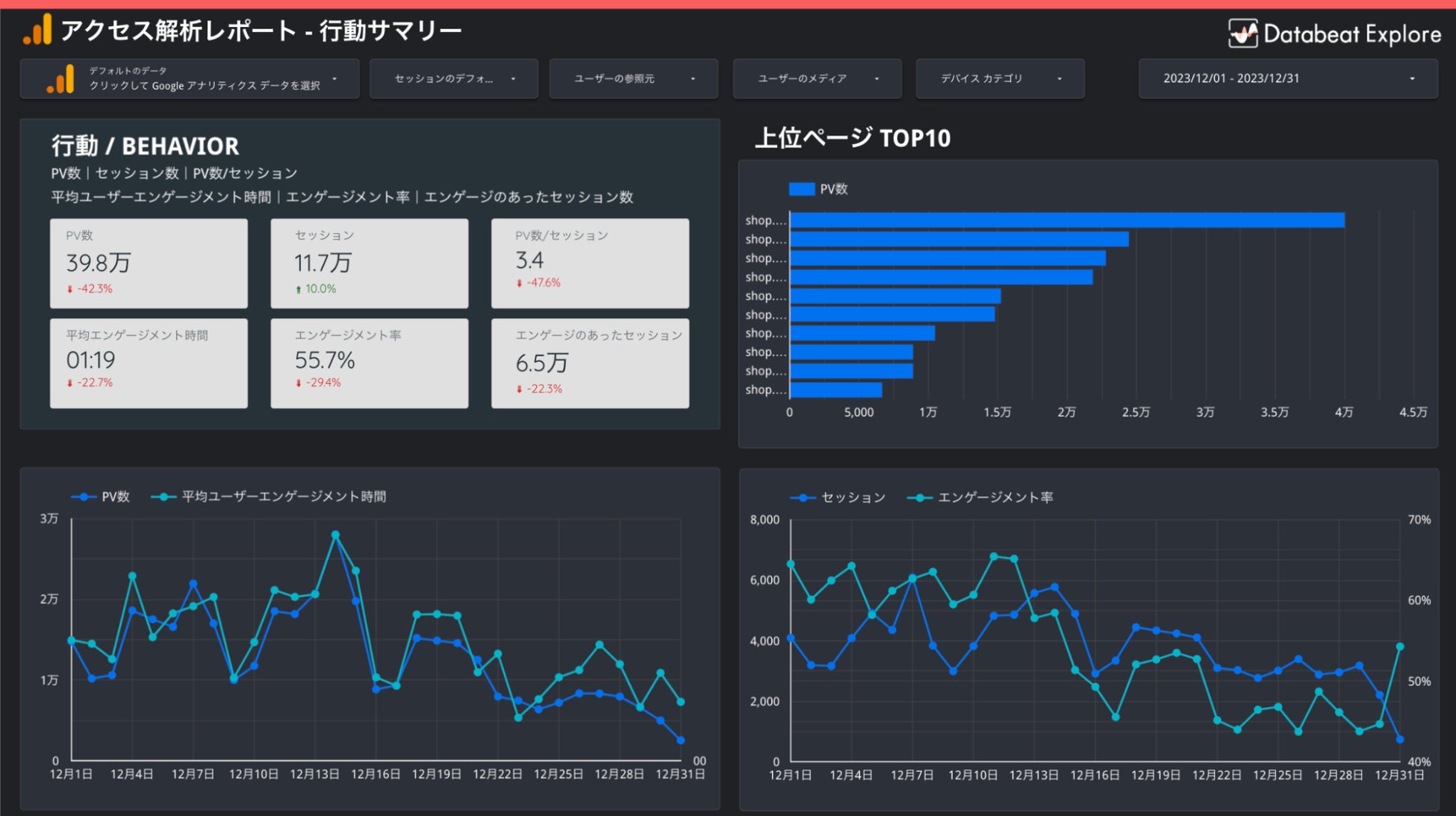The width and height of the screenshot is (1456, 816).
Task: Open the ユーザーの参照元 dropdown
Action: 633,79
